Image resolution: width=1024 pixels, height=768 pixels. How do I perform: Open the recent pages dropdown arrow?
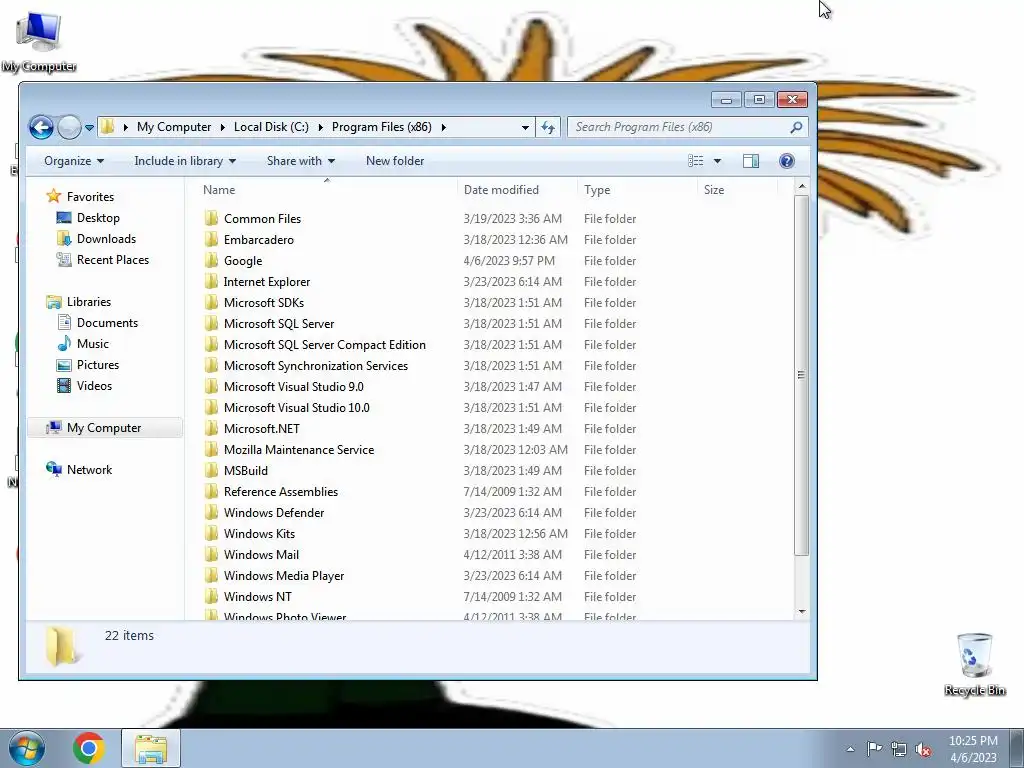click(89, 127)
